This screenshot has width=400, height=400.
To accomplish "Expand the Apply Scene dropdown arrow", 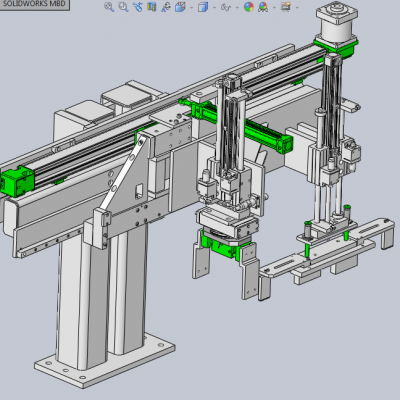I will (274, 7).
